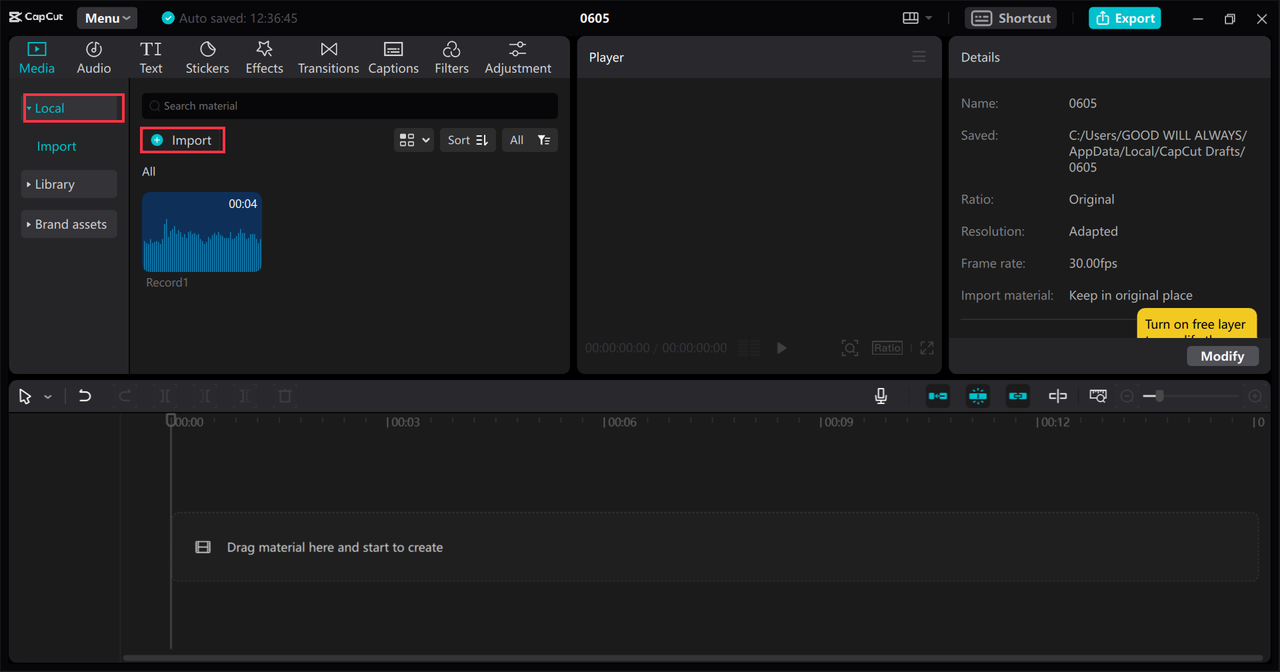Go to the Stickers tab
The image size is (1280, 672).
[207, 58]
